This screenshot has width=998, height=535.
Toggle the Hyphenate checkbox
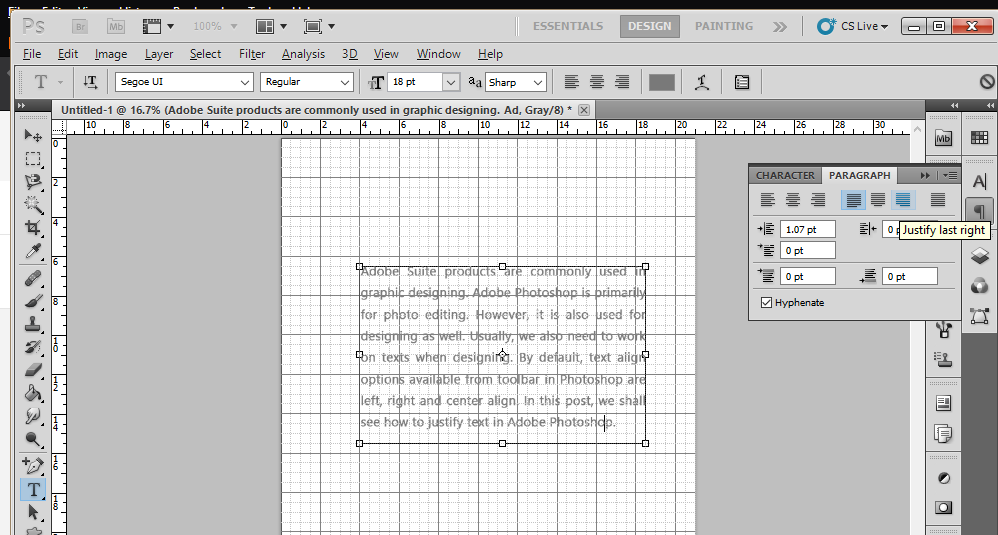point(766,303)
